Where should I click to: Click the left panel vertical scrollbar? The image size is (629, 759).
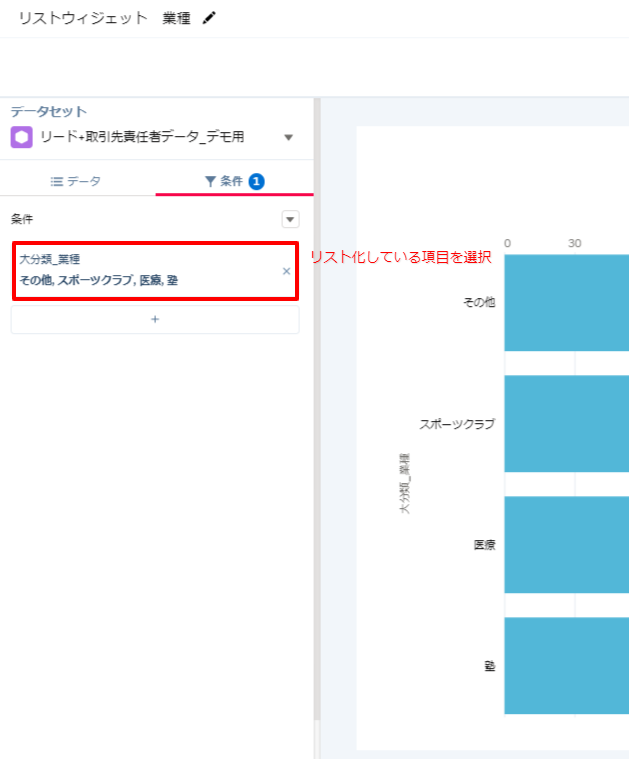coord(317,400)
